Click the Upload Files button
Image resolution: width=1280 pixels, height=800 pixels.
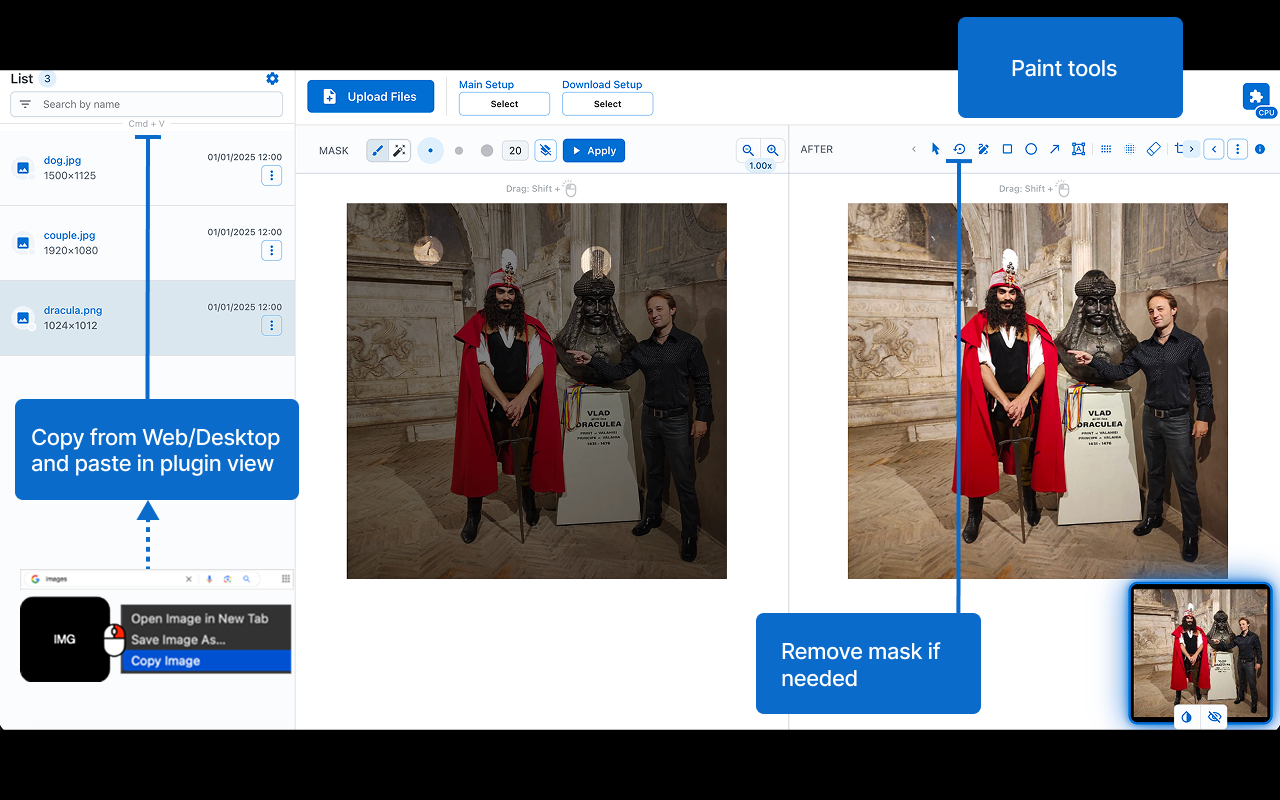pos(370,96)
